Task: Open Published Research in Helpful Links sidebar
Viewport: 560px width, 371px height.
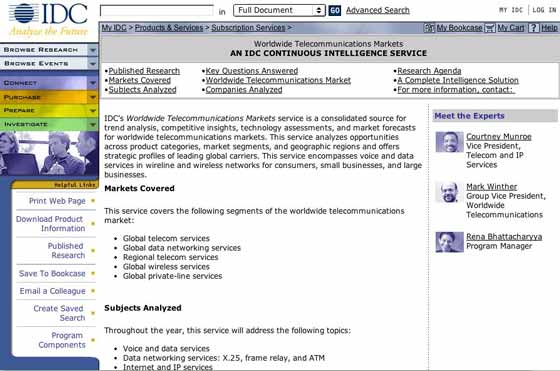Action: click(66, 251)
